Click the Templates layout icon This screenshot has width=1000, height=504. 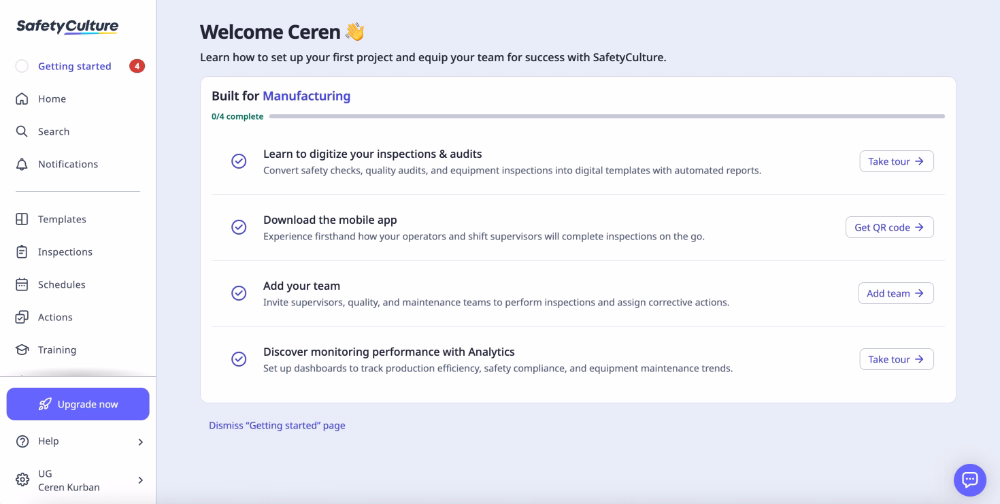(x=22, y=219)
